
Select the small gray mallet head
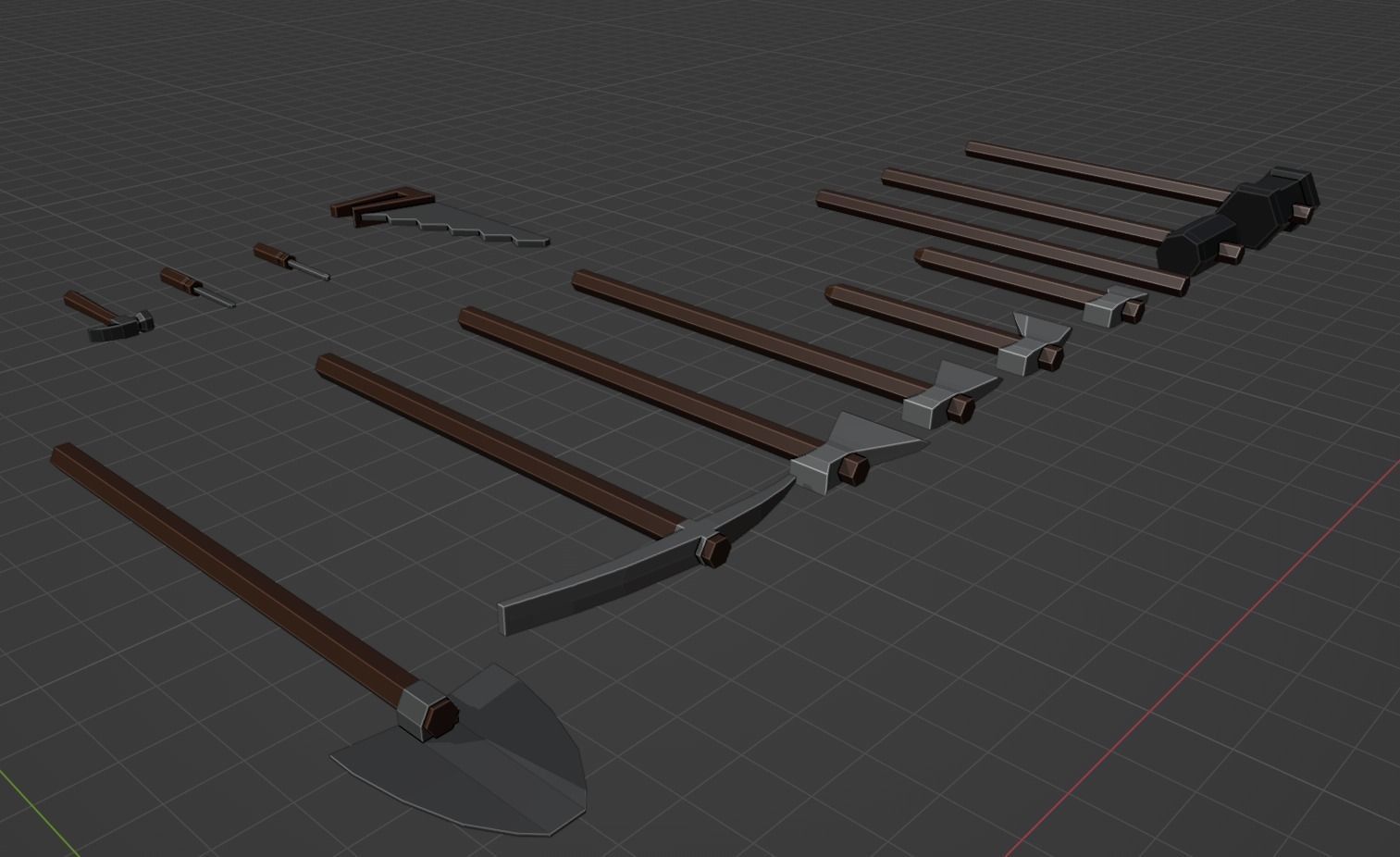[1115, 306]
